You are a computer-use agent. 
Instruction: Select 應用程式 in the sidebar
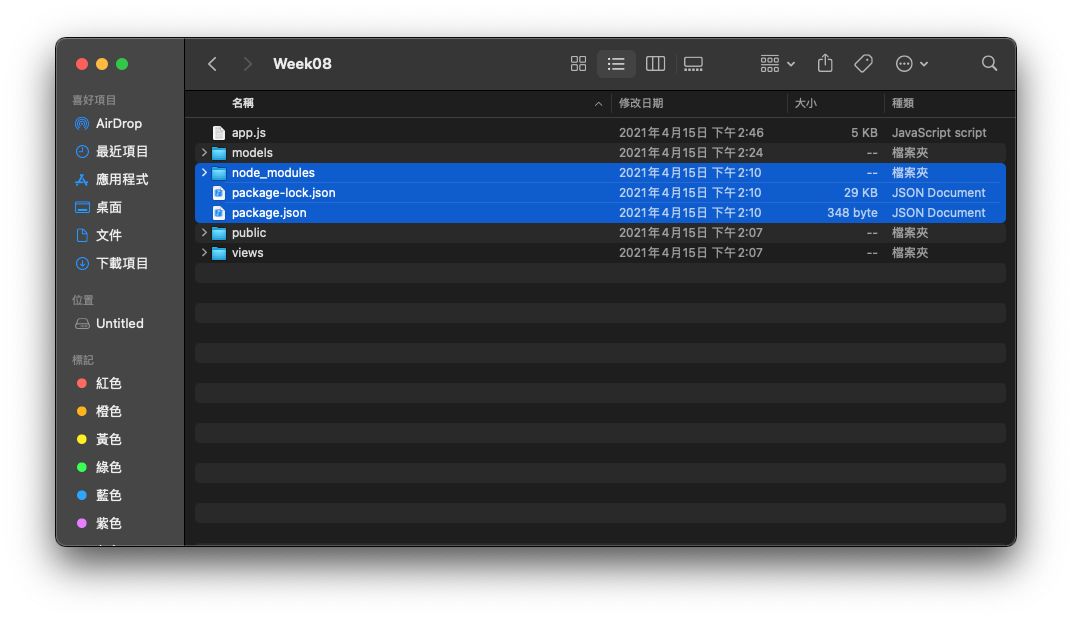[x=121, y=180]
